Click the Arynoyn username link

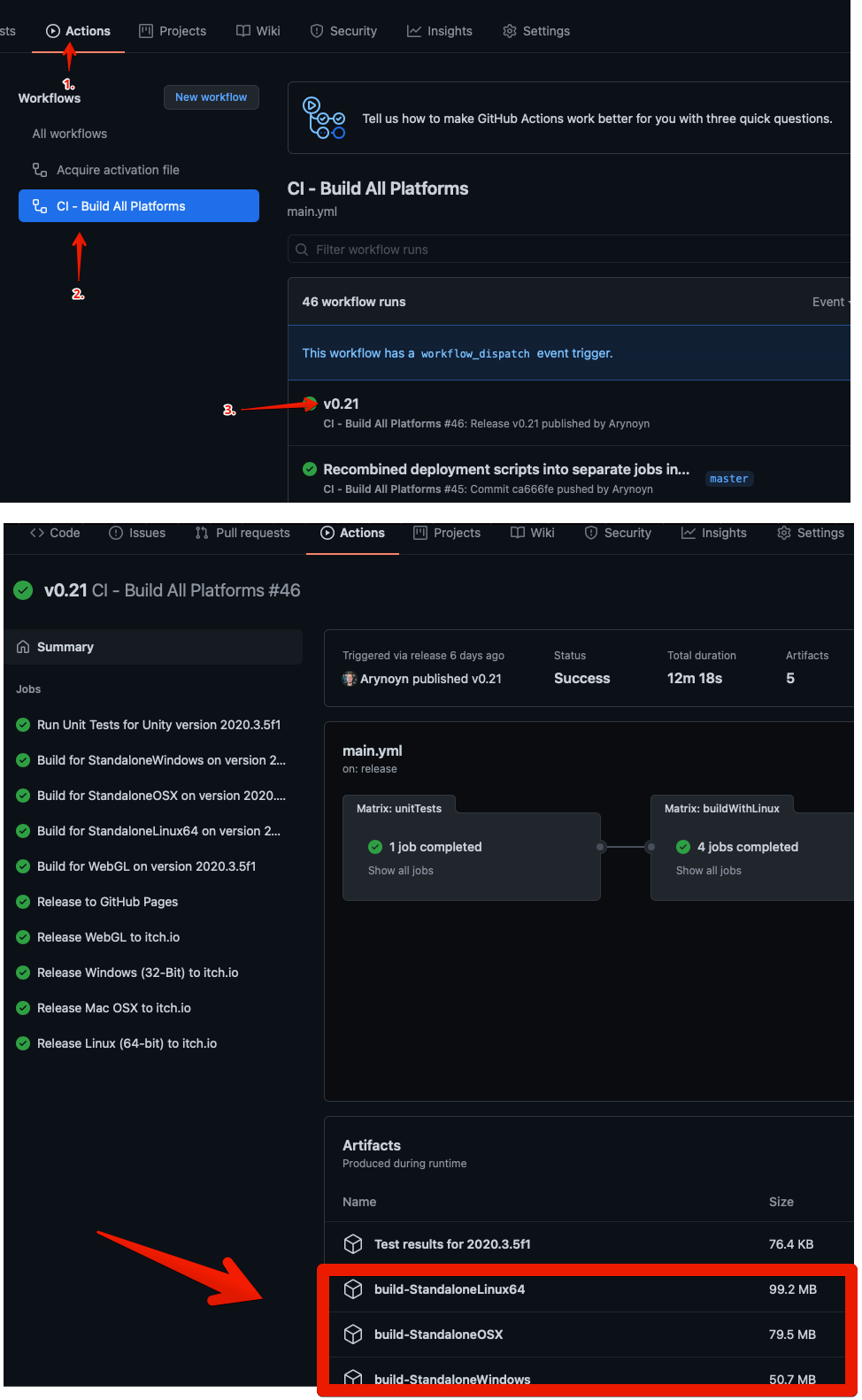(x=384, y=679)
